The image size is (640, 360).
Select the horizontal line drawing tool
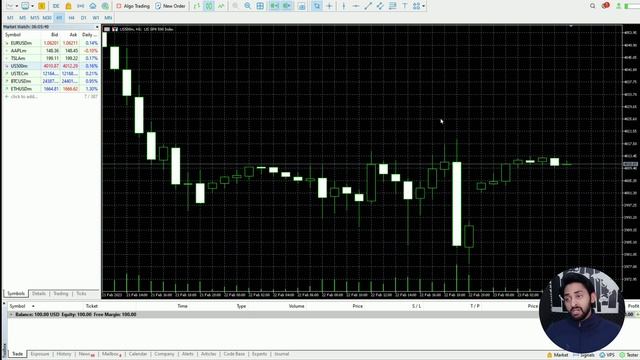tap(356, 6)
